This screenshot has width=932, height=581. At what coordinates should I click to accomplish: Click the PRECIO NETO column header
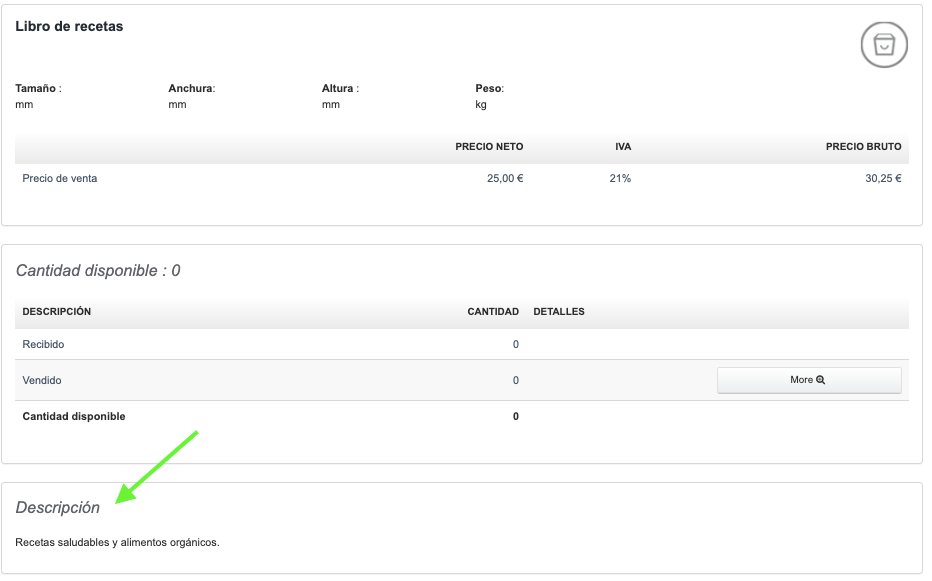pyautogui.click(x=489, y=147)
